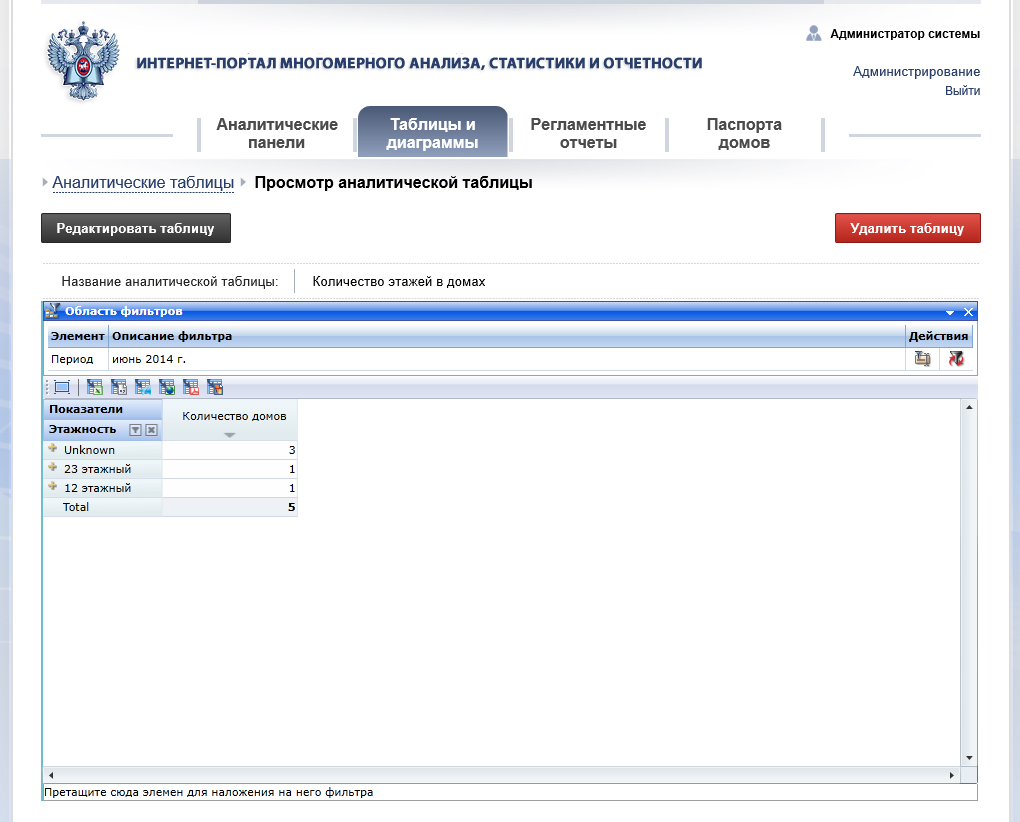Remove the Этажность field with its X icon
The image size is (1020, 822).
point(151,430)
